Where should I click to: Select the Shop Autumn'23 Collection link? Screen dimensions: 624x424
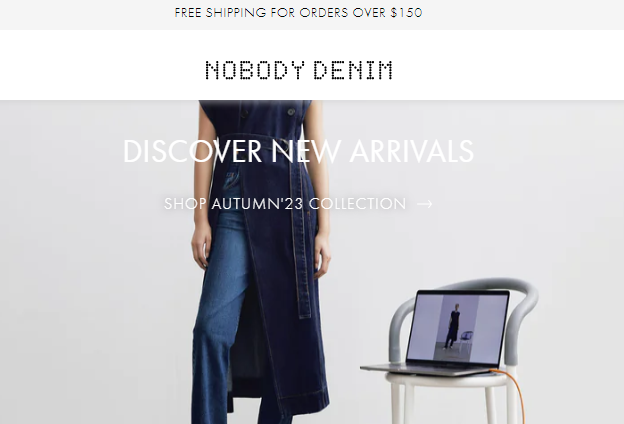[285, 204]
